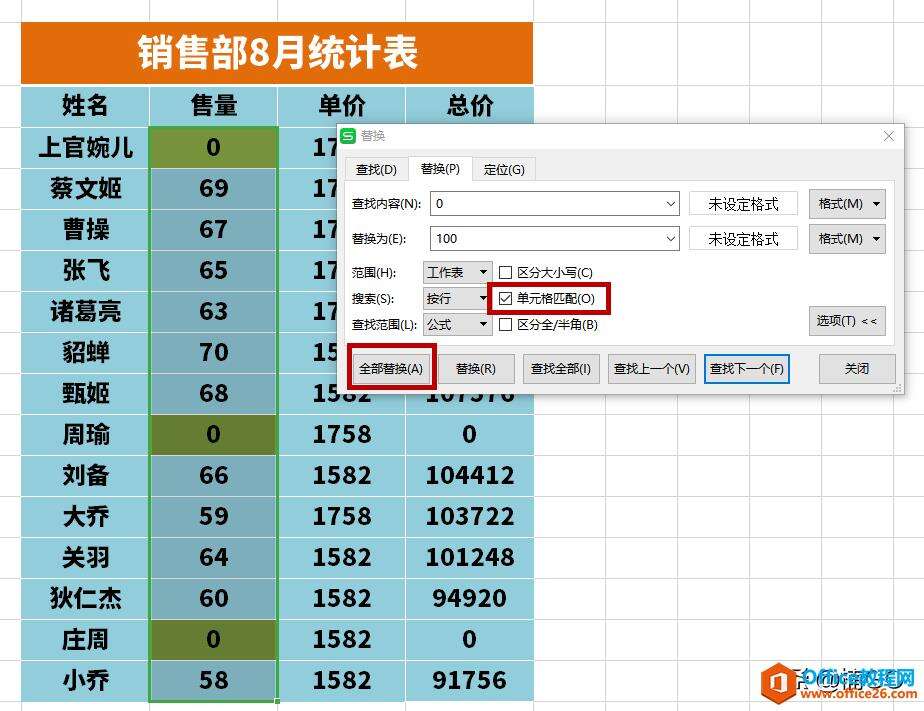The height and width of the screenshot is (711, 924).
Task: Click the WPS logo in Replace dialog title
Action: [x=348, y=136]
